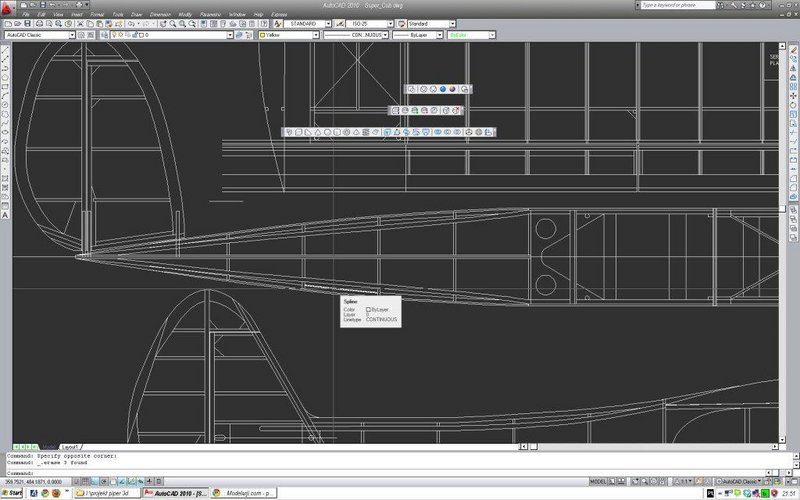Click the yellow color swatch in color control
The image size is (800, 500).
coord(262,35)
